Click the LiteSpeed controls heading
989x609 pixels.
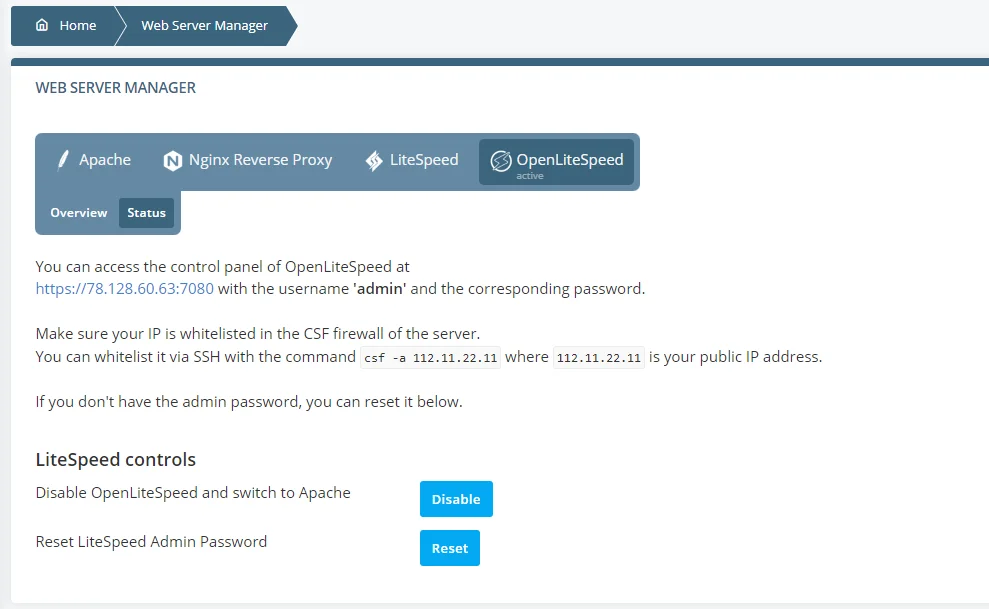tap(115, 459)
